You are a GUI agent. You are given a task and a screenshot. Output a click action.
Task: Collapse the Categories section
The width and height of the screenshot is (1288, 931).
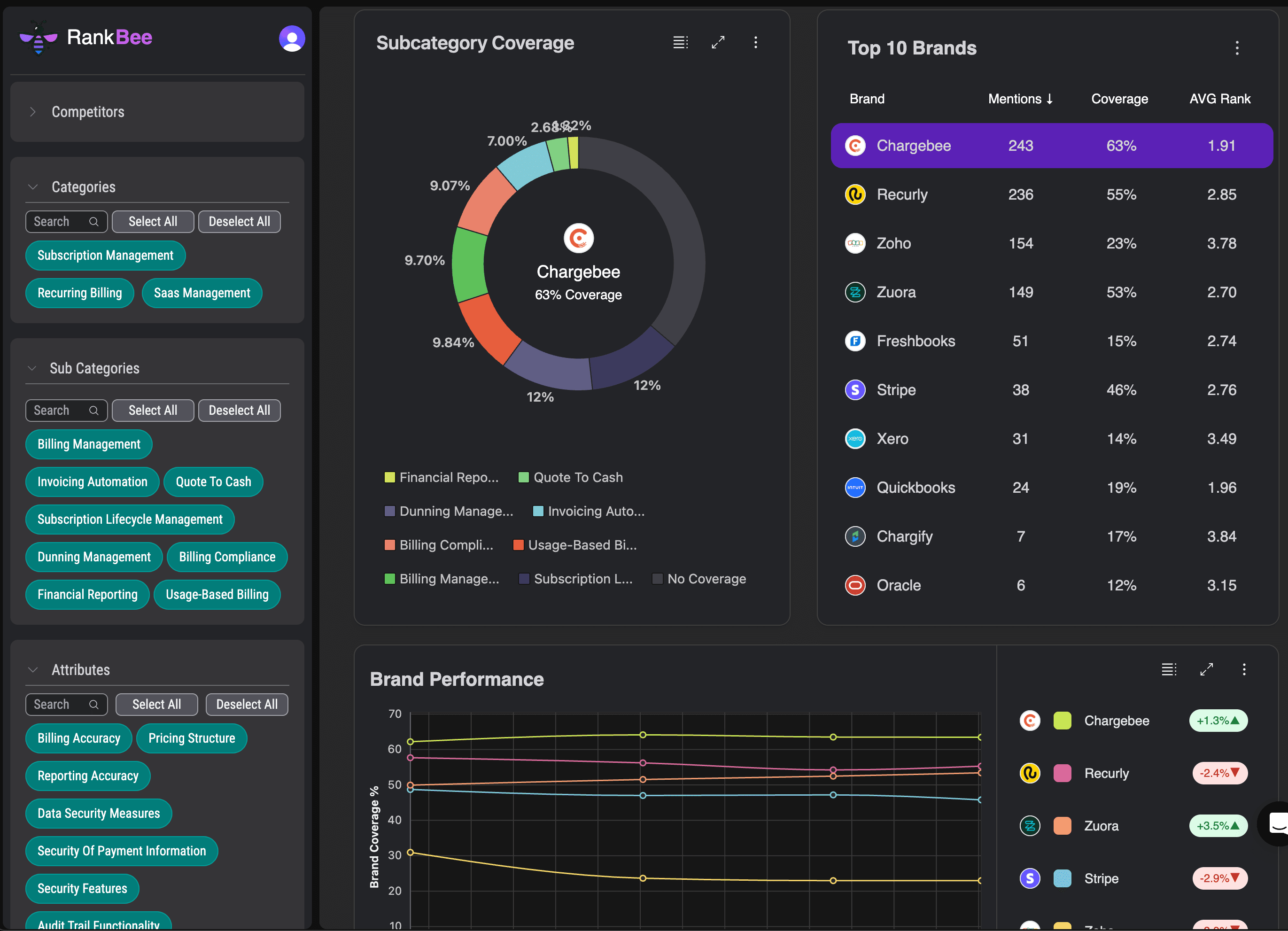[x=33, y=187]
